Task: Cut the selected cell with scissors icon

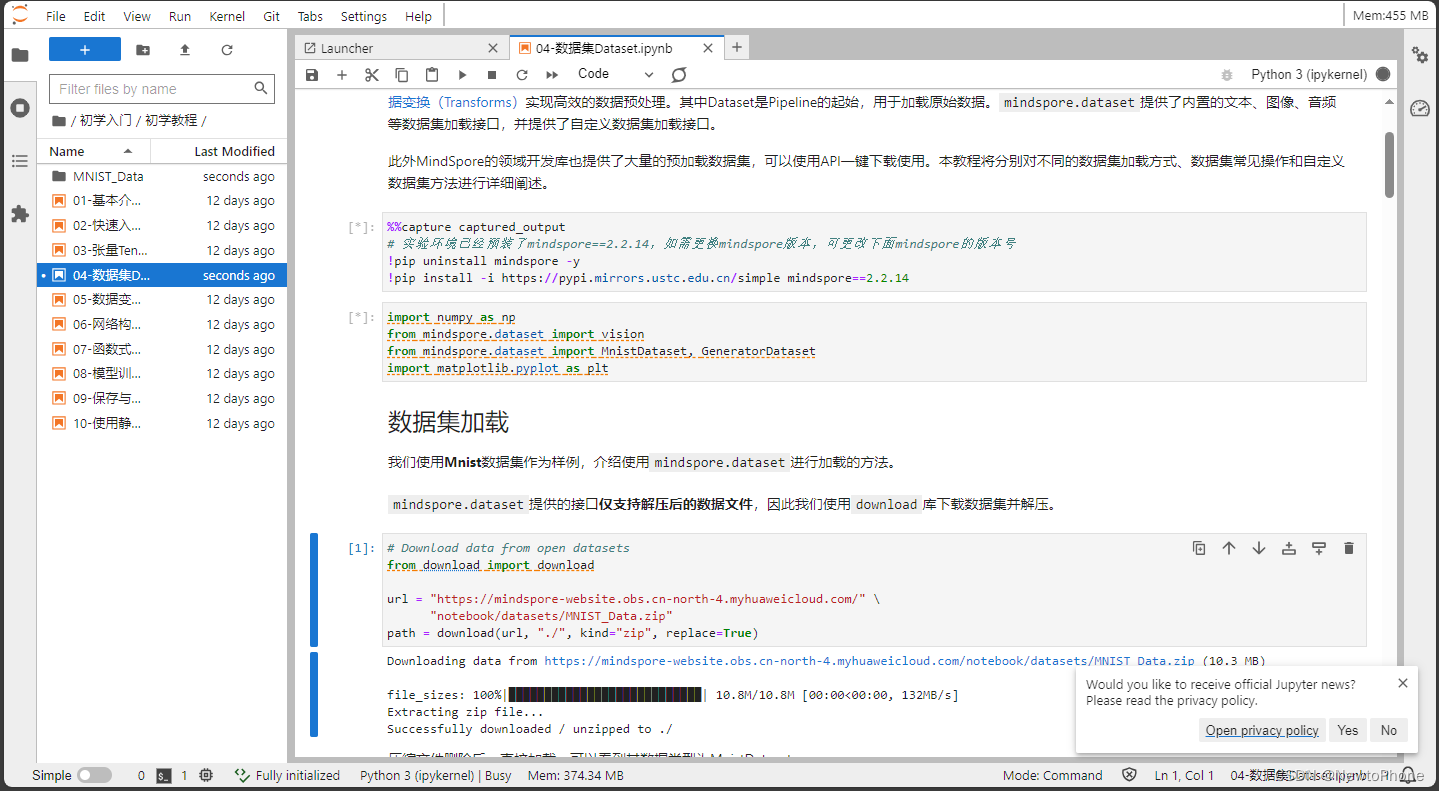Action: coord(372,74)
